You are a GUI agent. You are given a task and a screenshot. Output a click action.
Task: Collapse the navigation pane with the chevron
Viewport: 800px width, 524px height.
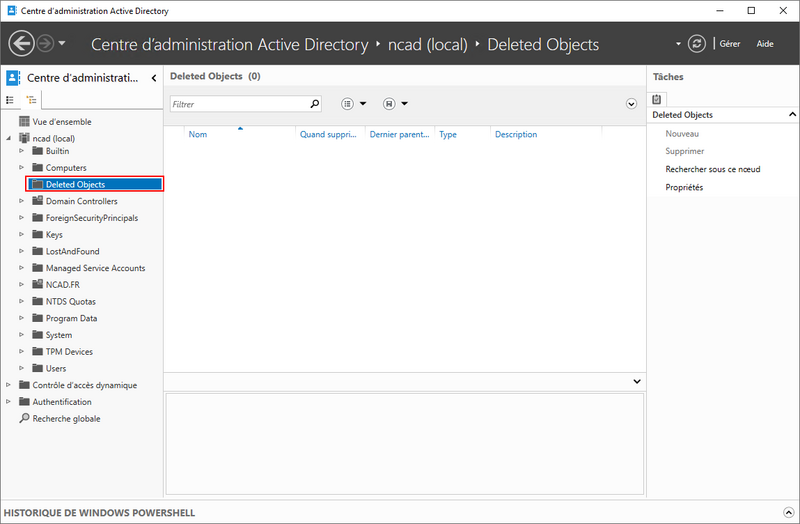click(153, 78)
